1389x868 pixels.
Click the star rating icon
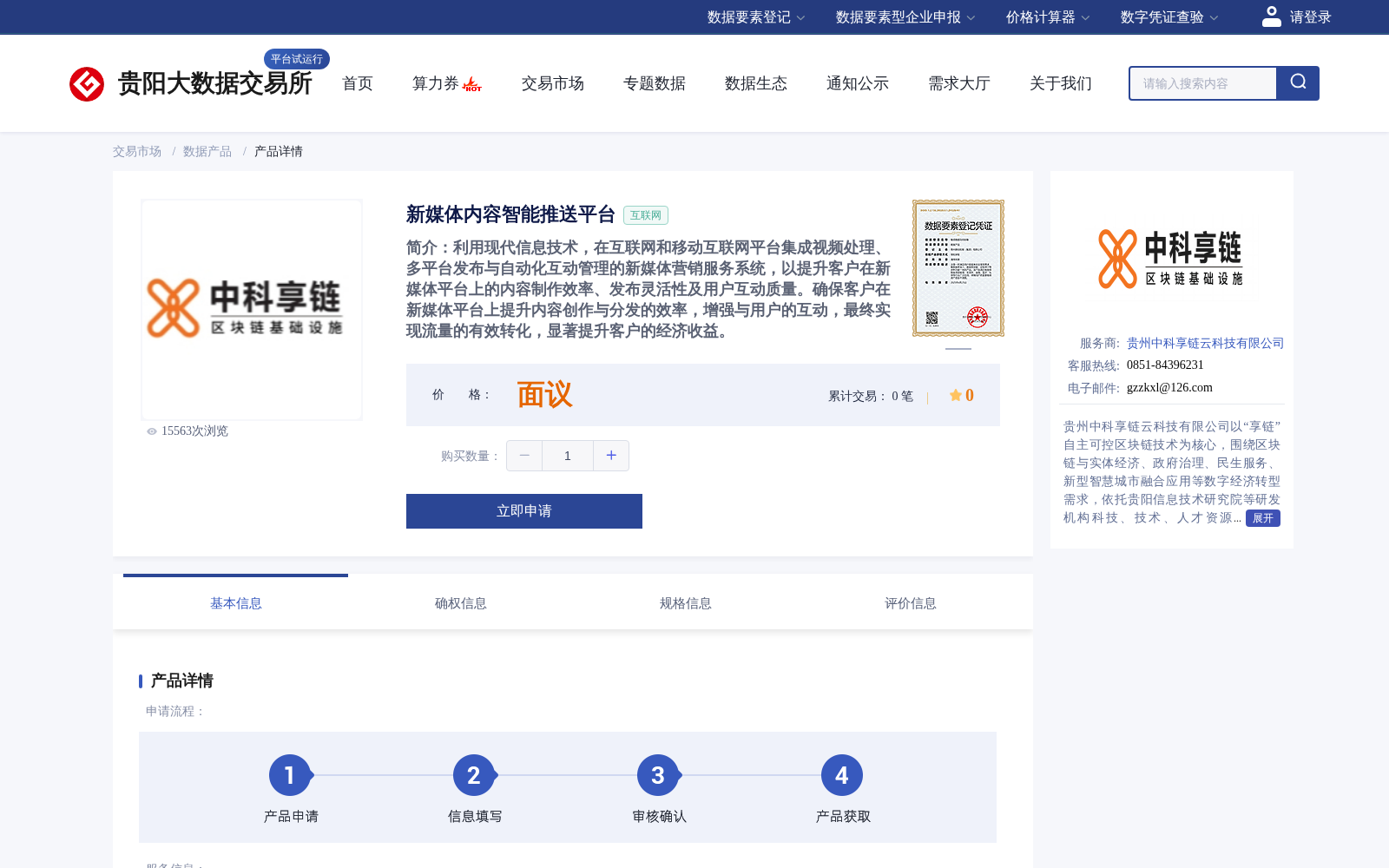tap(955, 395)
